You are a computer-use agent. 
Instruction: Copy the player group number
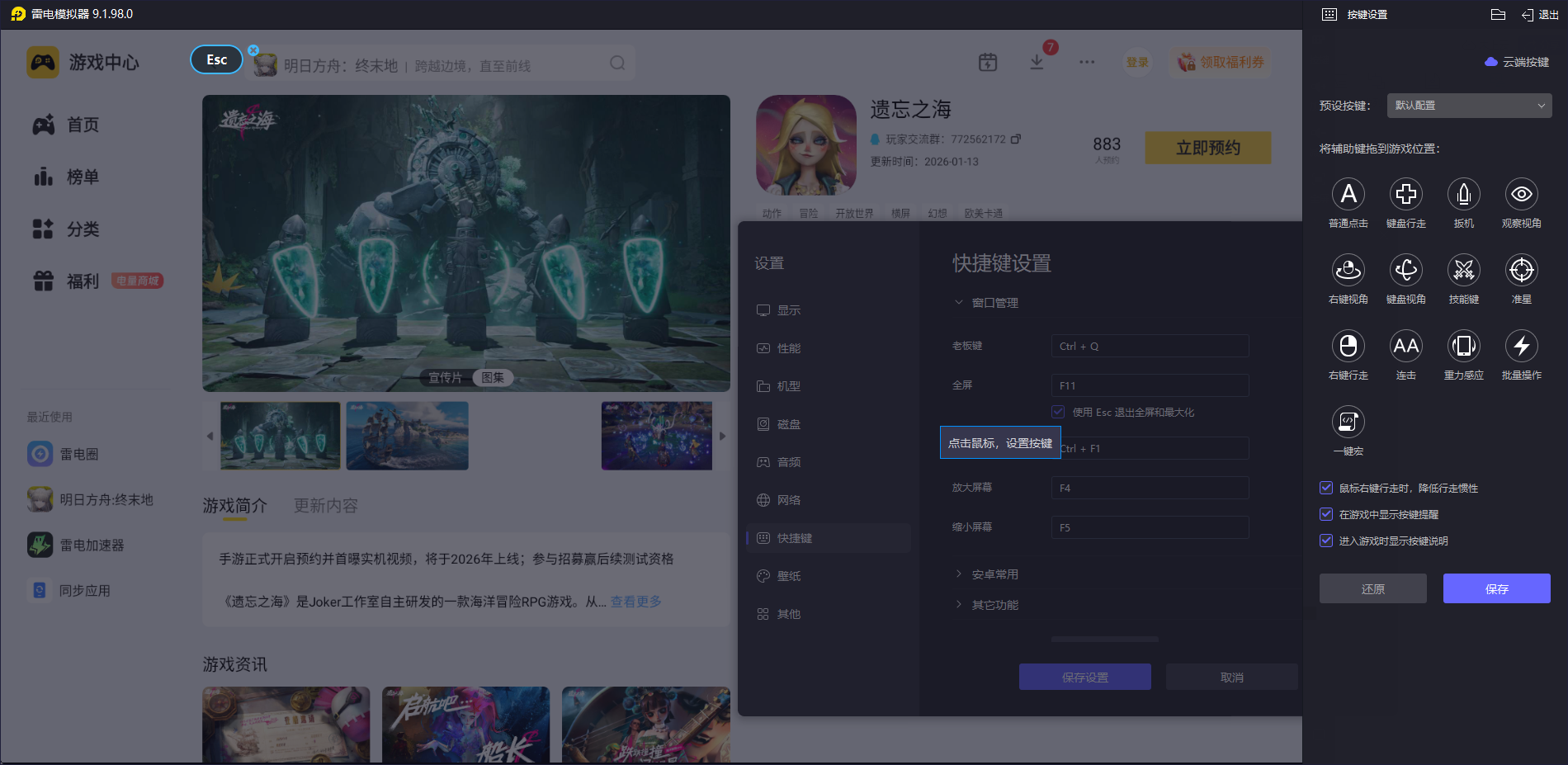[1016, 139]
